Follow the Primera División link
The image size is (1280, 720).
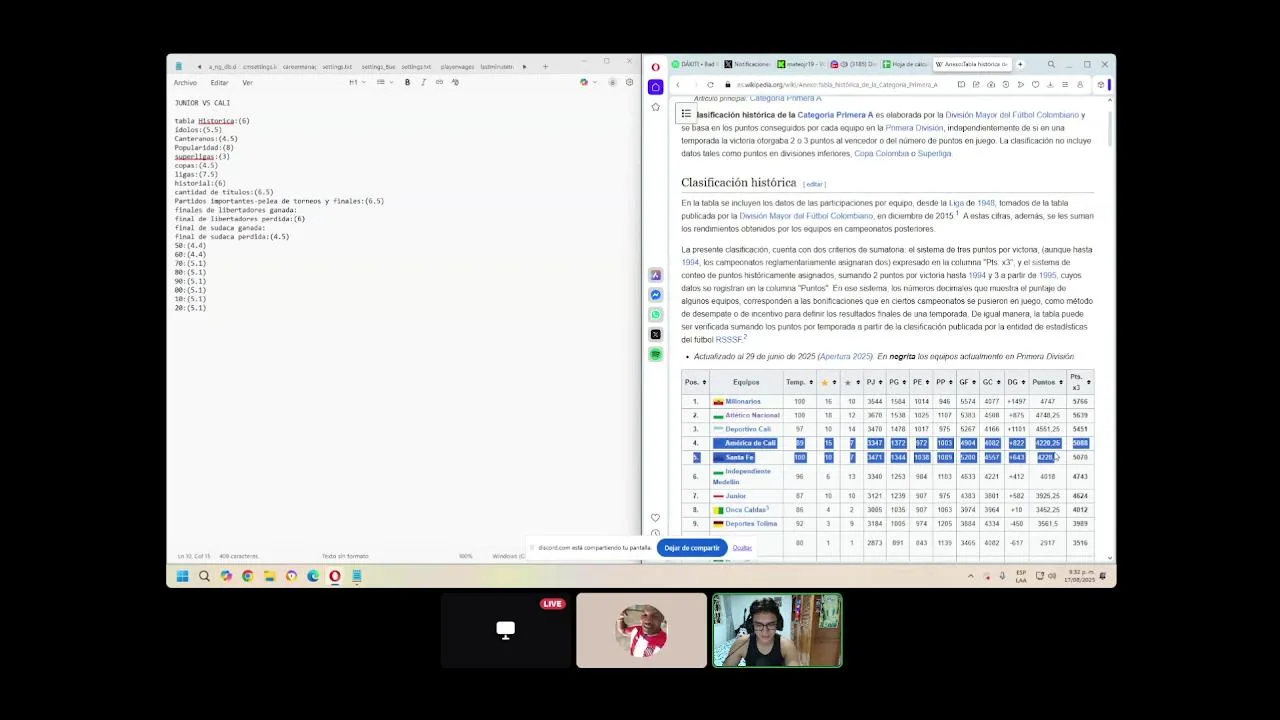point(914,128)
